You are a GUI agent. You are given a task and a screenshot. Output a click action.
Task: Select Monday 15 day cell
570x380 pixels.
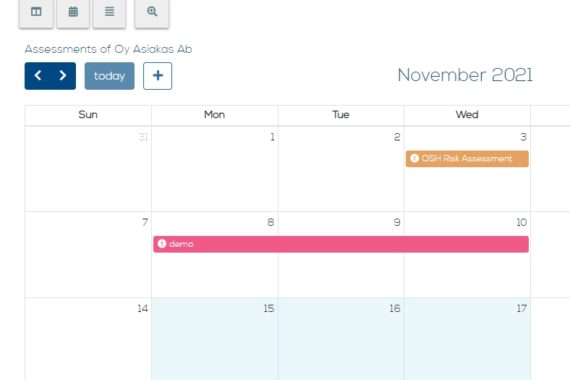point(214,339)
